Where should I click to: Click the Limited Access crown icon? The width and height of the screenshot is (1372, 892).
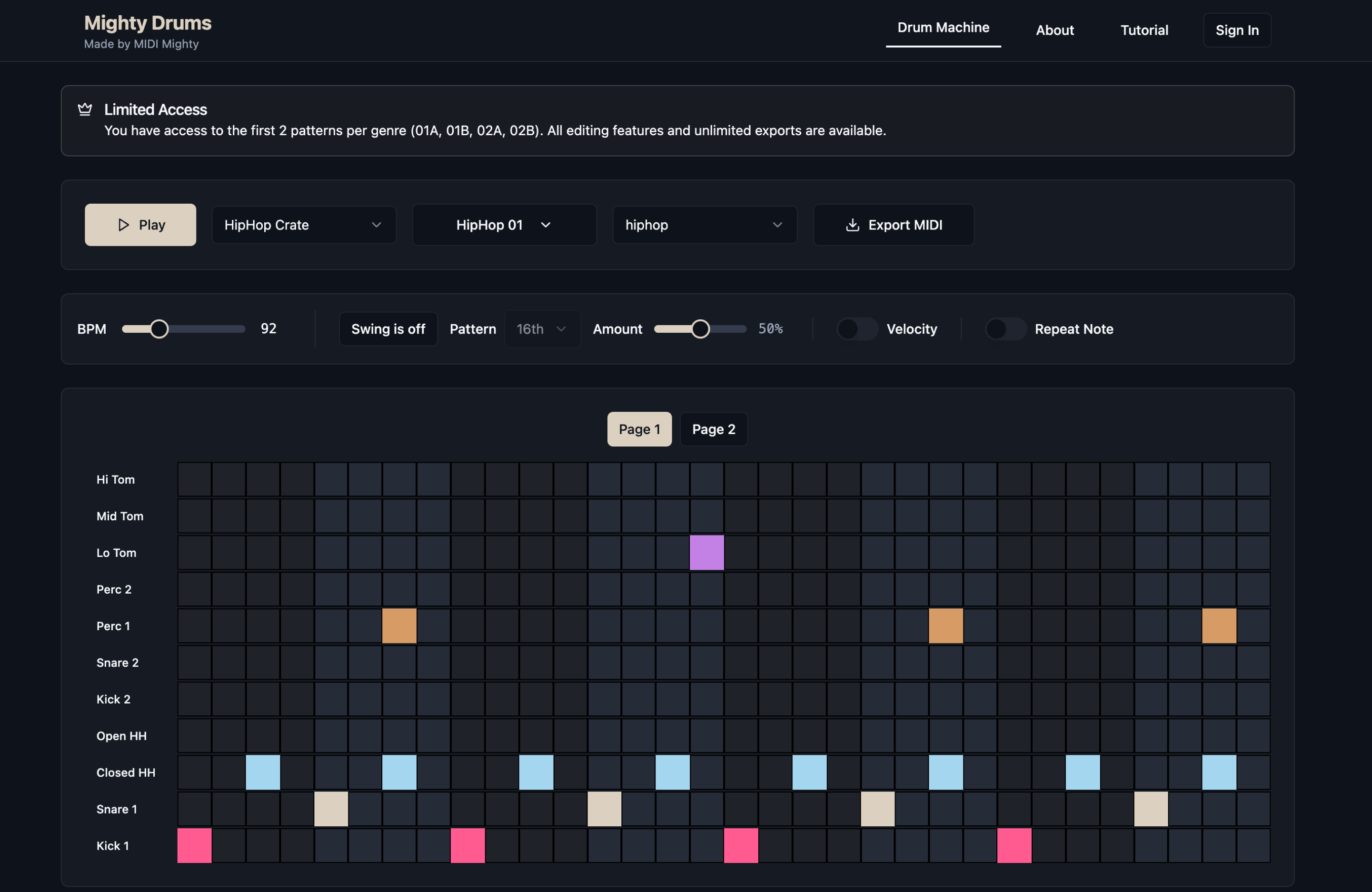85,109
